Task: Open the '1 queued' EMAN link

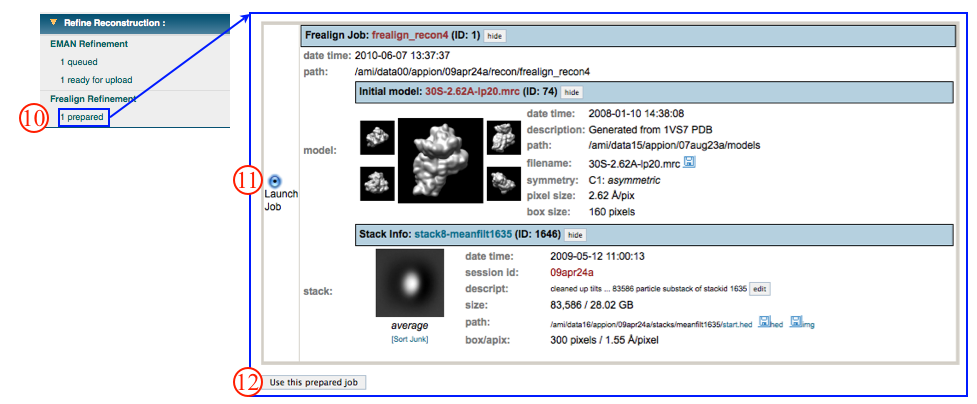Action: [x=78, y=62]
